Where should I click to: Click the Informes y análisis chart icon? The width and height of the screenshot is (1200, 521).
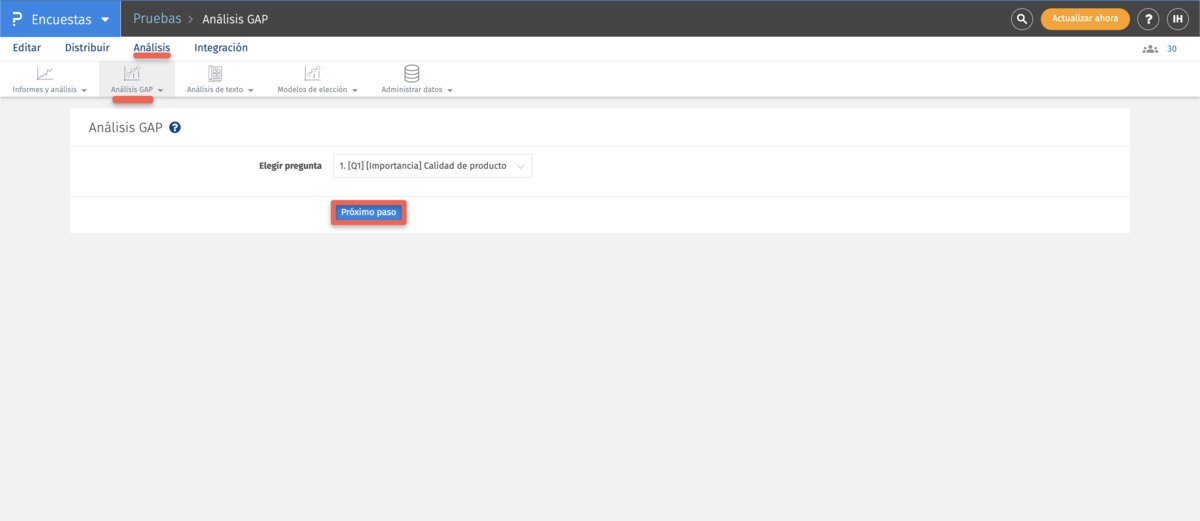point(45,73)
